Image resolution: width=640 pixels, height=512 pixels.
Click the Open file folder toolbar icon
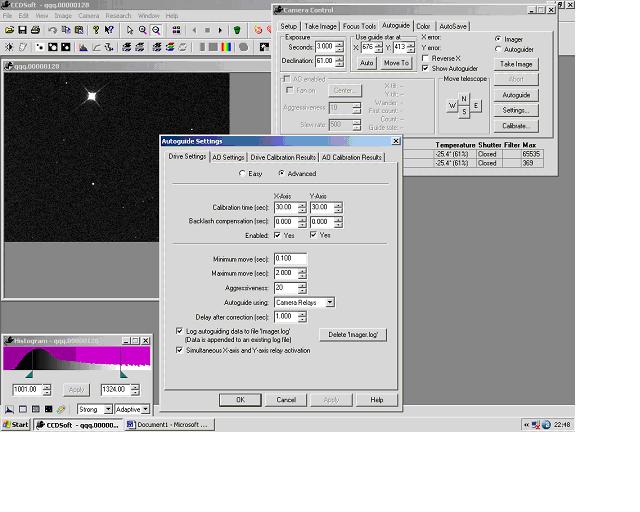click(x=9, y=30)
